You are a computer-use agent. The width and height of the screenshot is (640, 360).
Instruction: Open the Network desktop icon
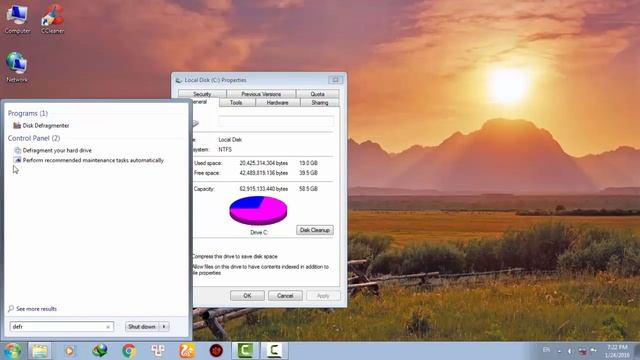coord(17,67)
